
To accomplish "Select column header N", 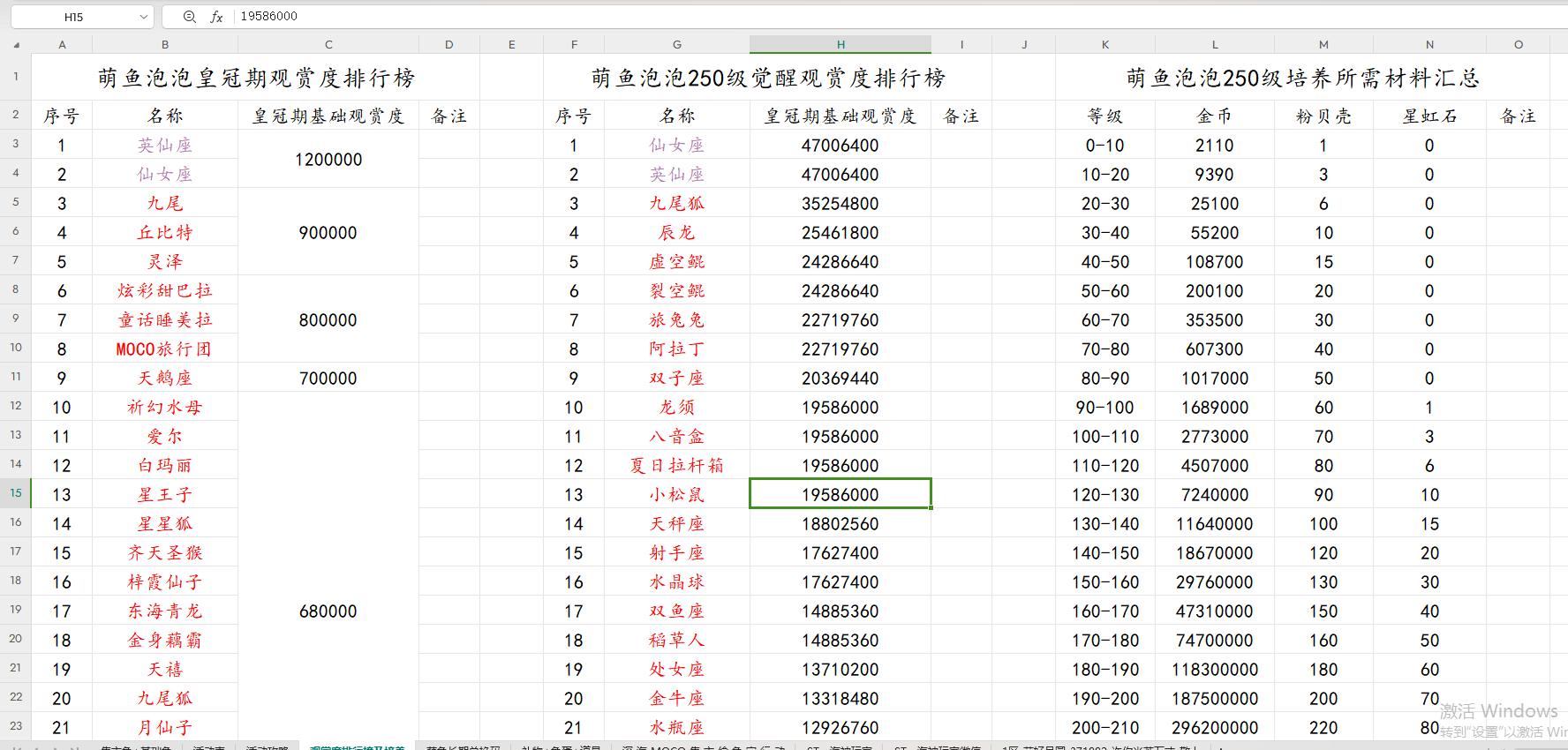I will click(x=1429, y=45).
